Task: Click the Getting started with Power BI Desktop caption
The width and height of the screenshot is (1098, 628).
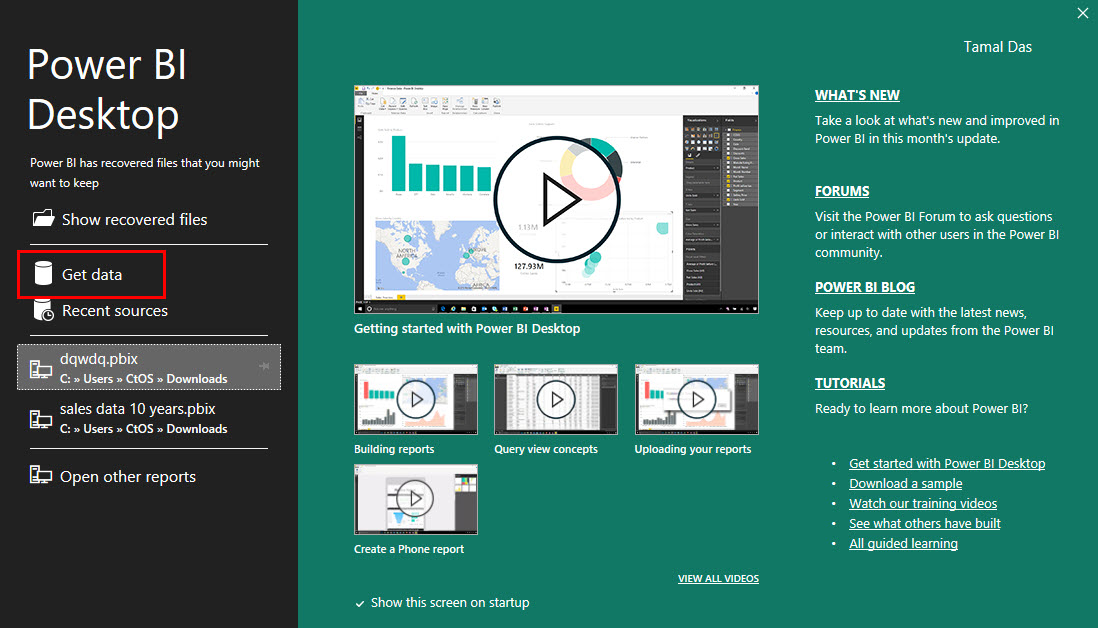Action: 467,328
